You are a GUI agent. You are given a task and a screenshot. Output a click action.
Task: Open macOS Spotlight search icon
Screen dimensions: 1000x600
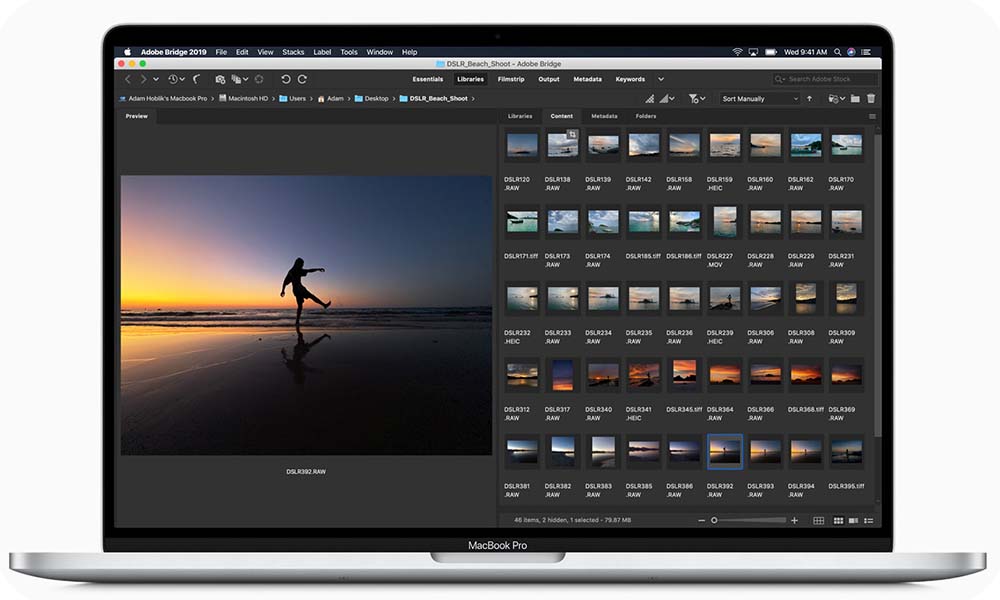pos(837,52)
